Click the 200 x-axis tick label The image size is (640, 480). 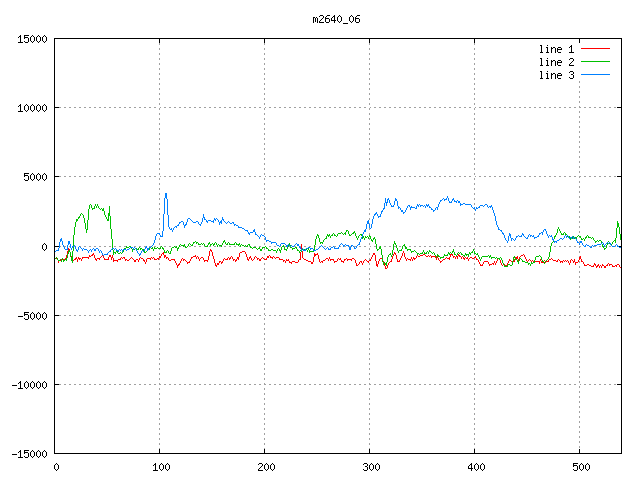[265, 466]
